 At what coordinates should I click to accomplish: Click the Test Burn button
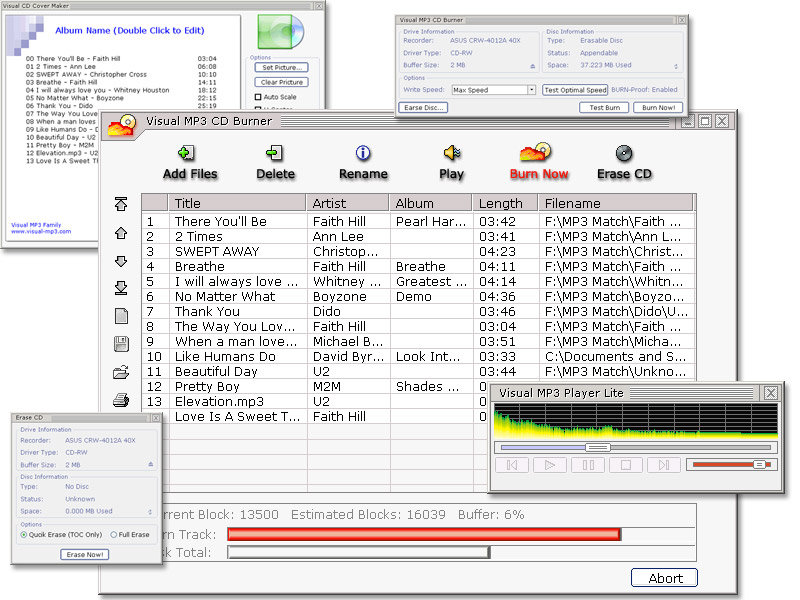(605, 108)
